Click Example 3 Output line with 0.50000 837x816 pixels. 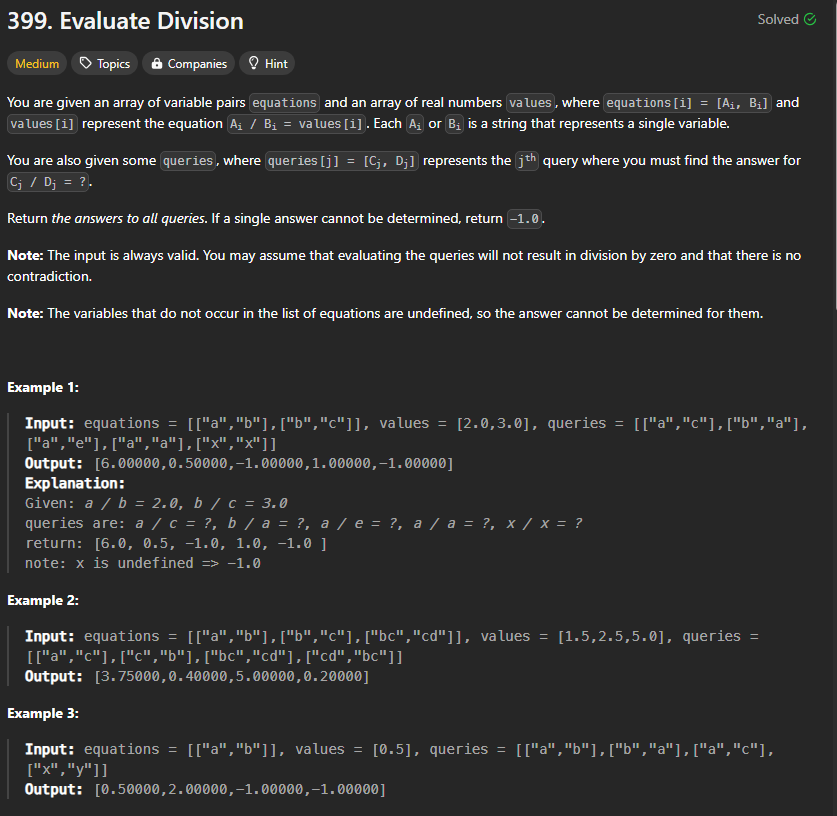click(x=206, y=789)
